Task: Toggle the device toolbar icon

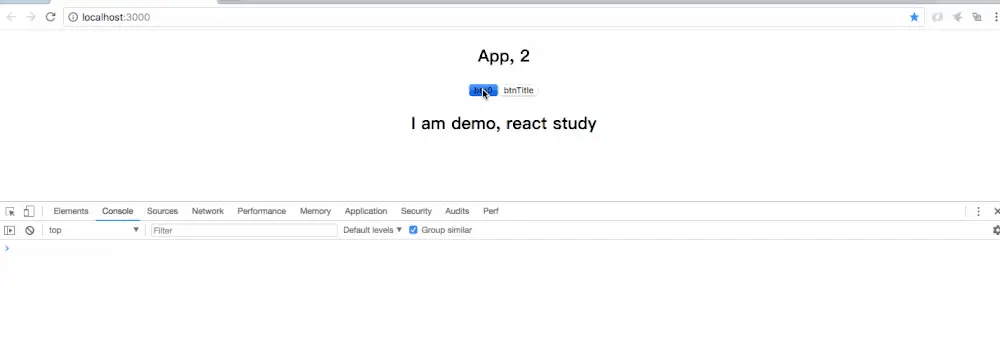Action: (29, 212)
